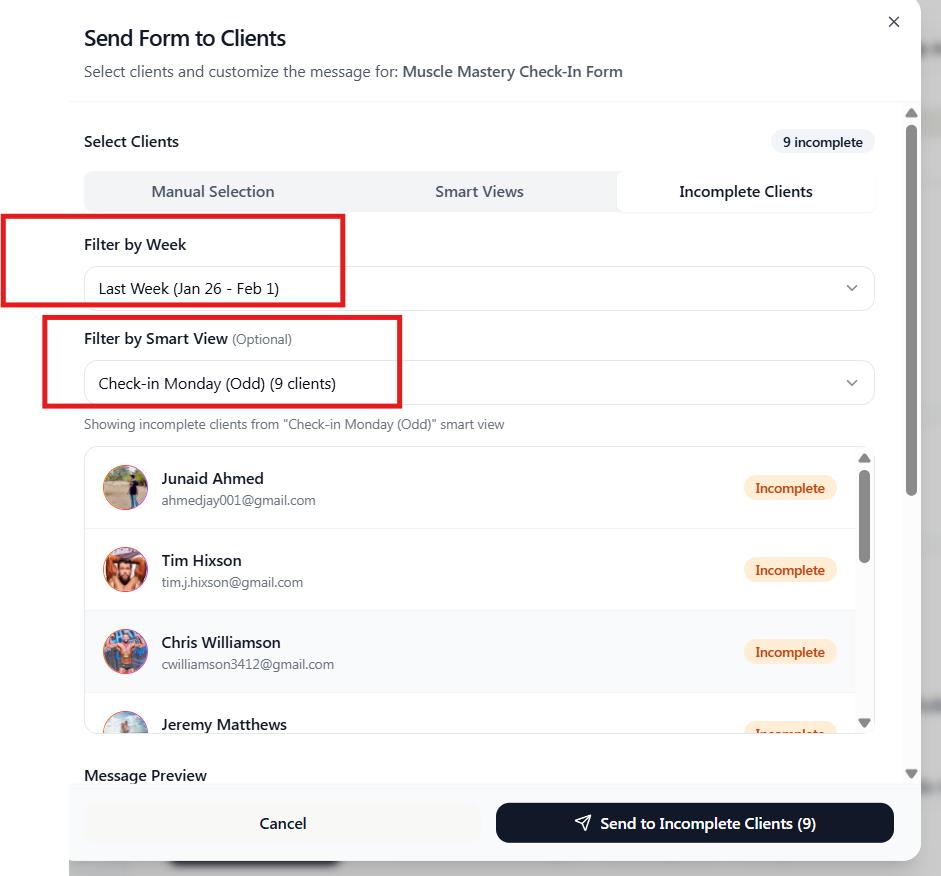Select the Incomplete Clients tab
The image size is (941, 876).
[x=745, y=192]
